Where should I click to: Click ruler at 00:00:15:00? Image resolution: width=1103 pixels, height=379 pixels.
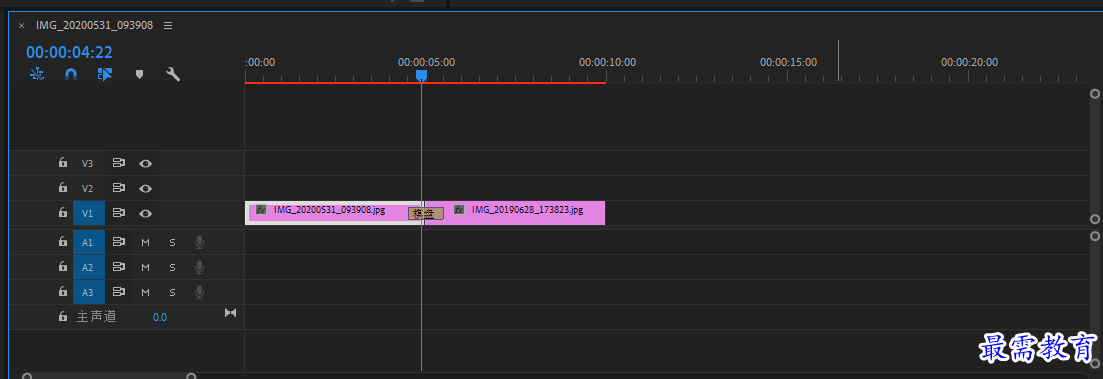click(788, 63)
